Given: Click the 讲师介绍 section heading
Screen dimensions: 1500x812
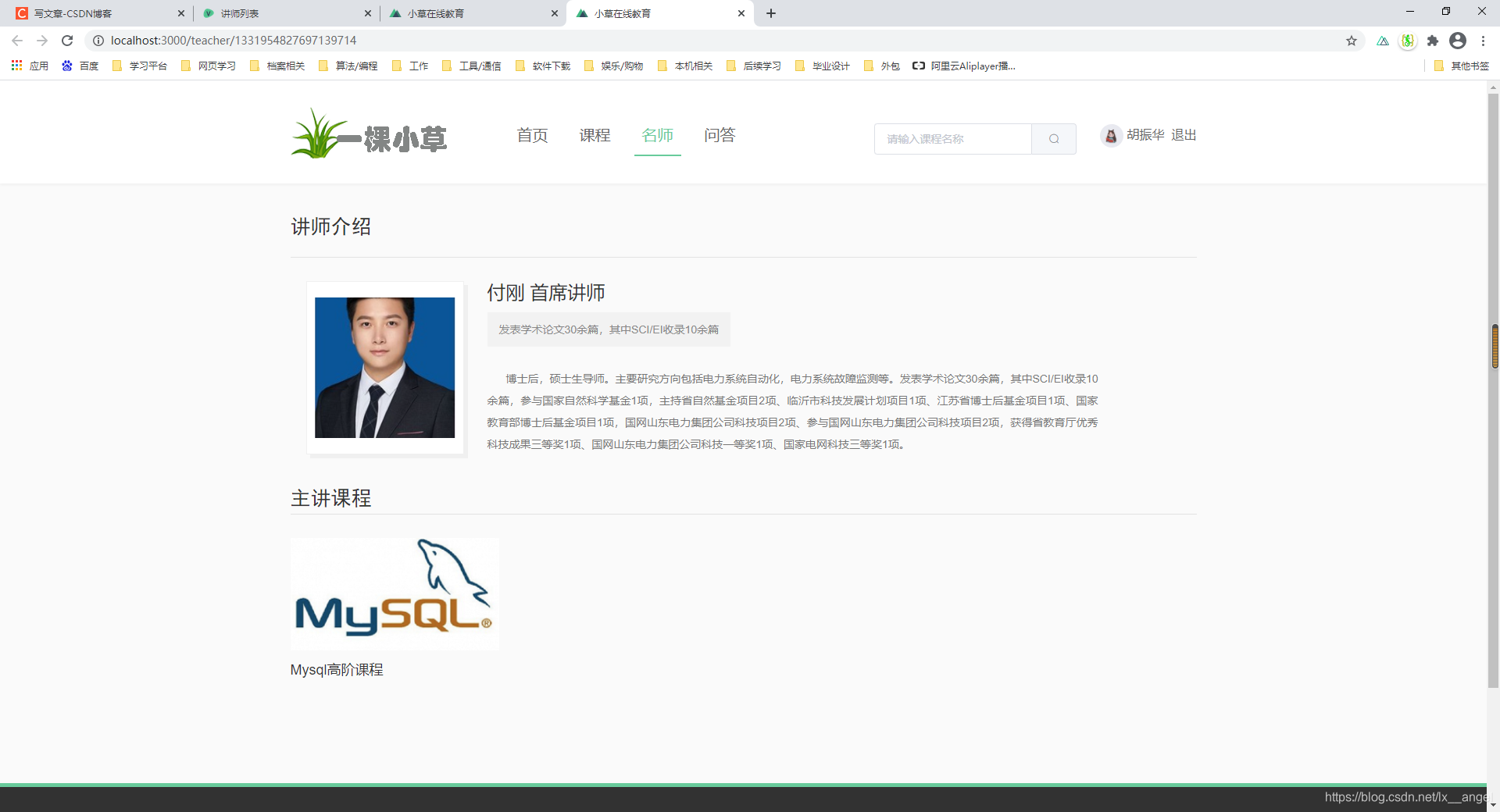Looking at the screenshot, I should click(331, 226).
